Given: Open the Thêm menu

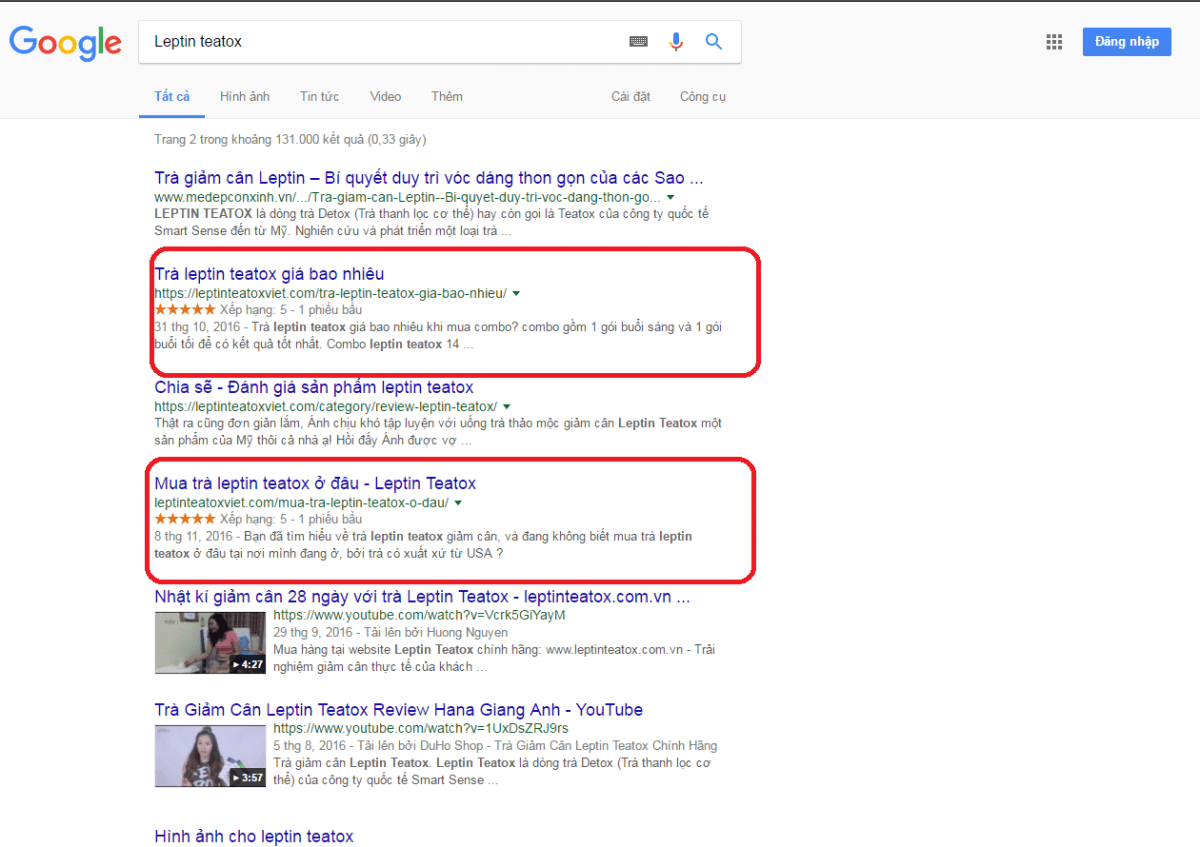Looking at the screenshot, I should click(447, 97).
